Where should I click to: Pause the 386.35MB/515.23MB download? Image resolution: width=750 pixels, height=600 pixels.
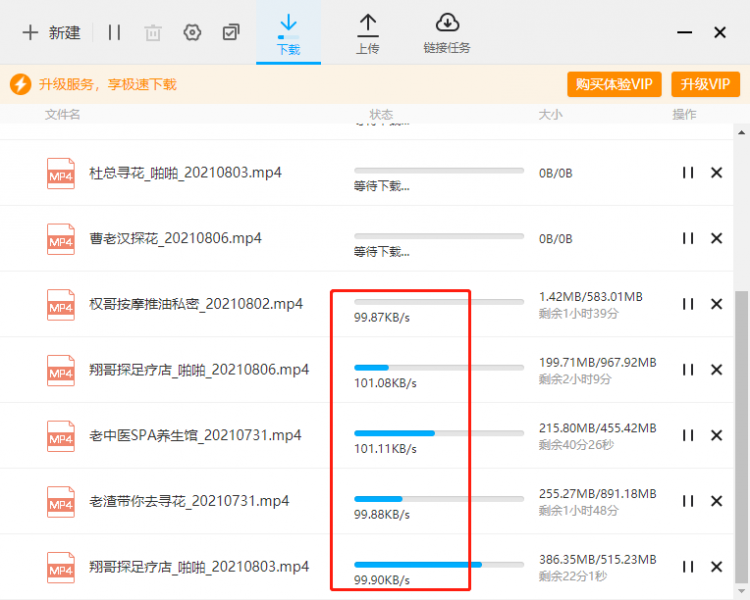coord(688,567)
